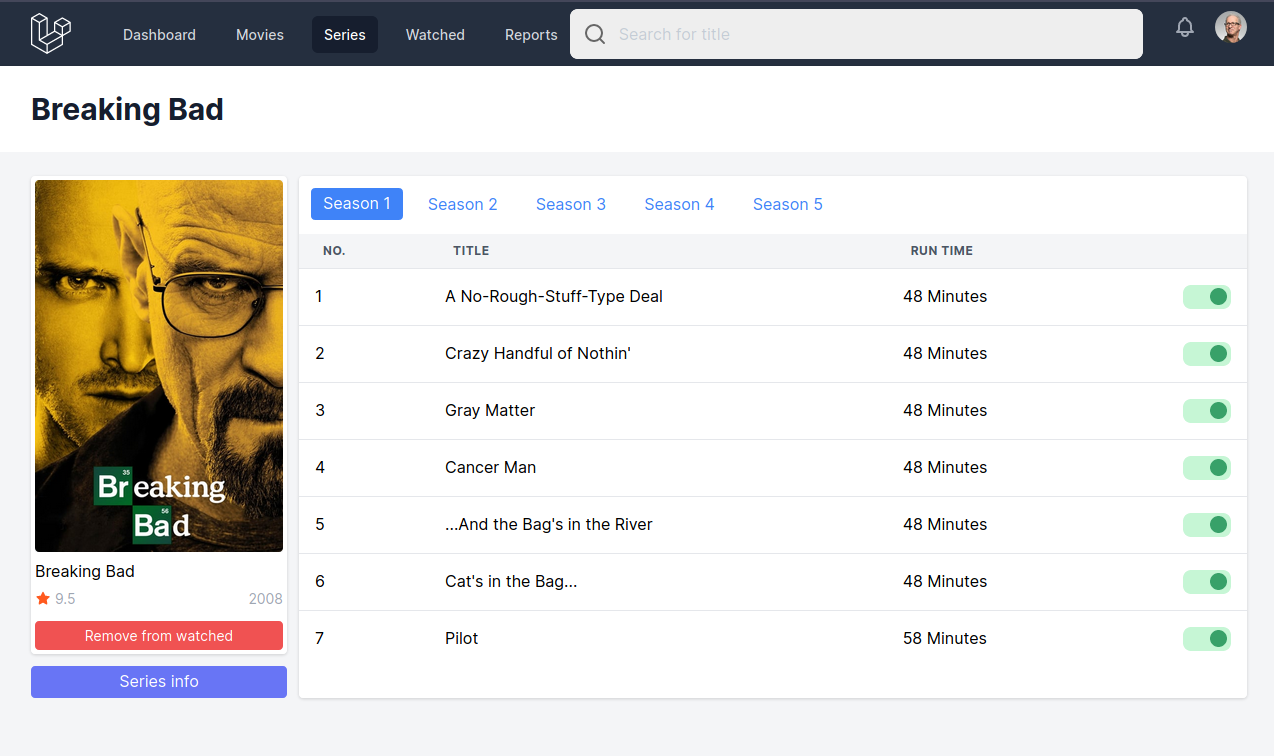Open the Reports nav item
The width and height of the screenshot is (1274, 756).
531,35
